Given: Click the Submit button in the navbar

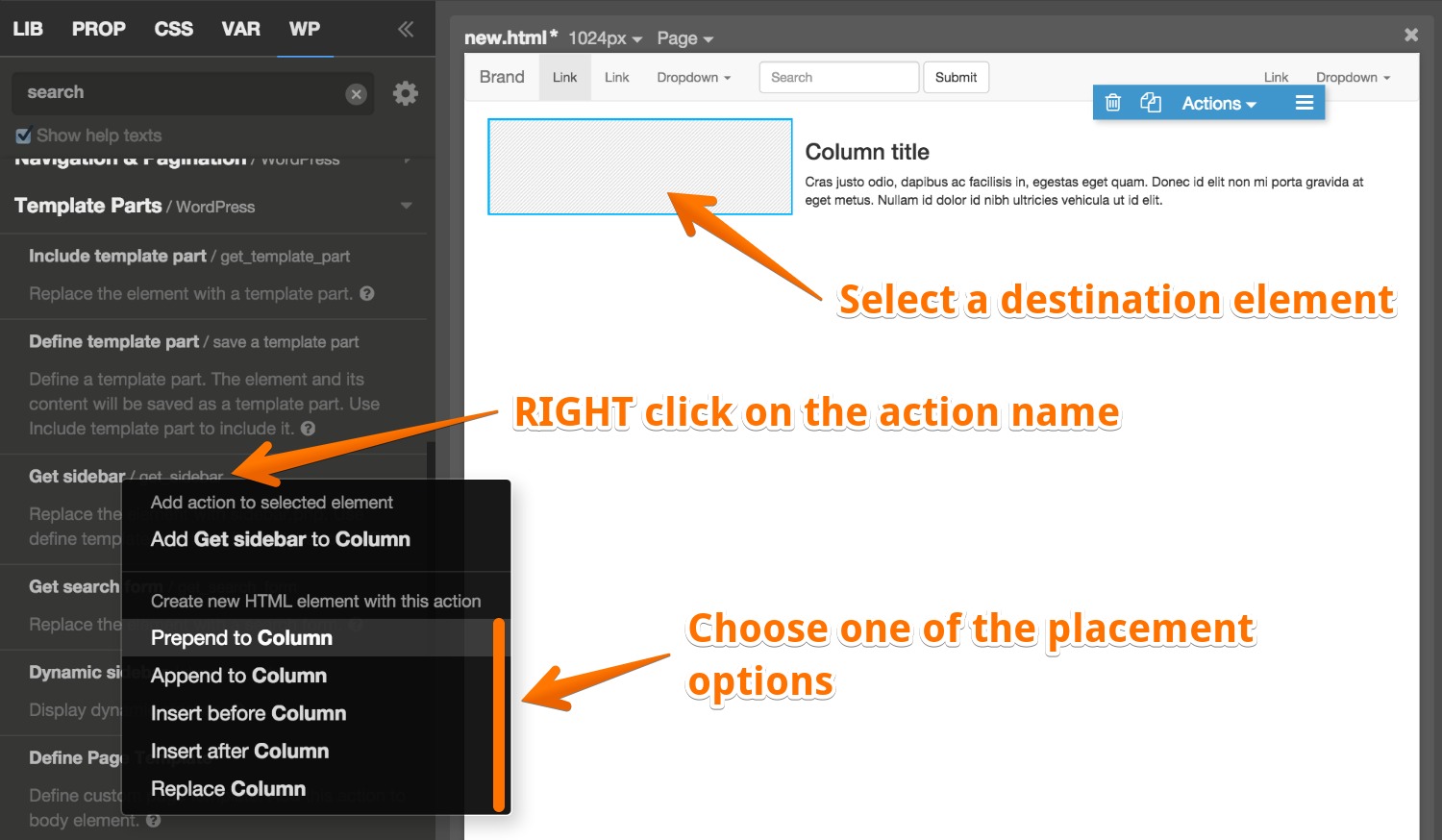Looking at the screenshot, I should click(x=957, y=78).
